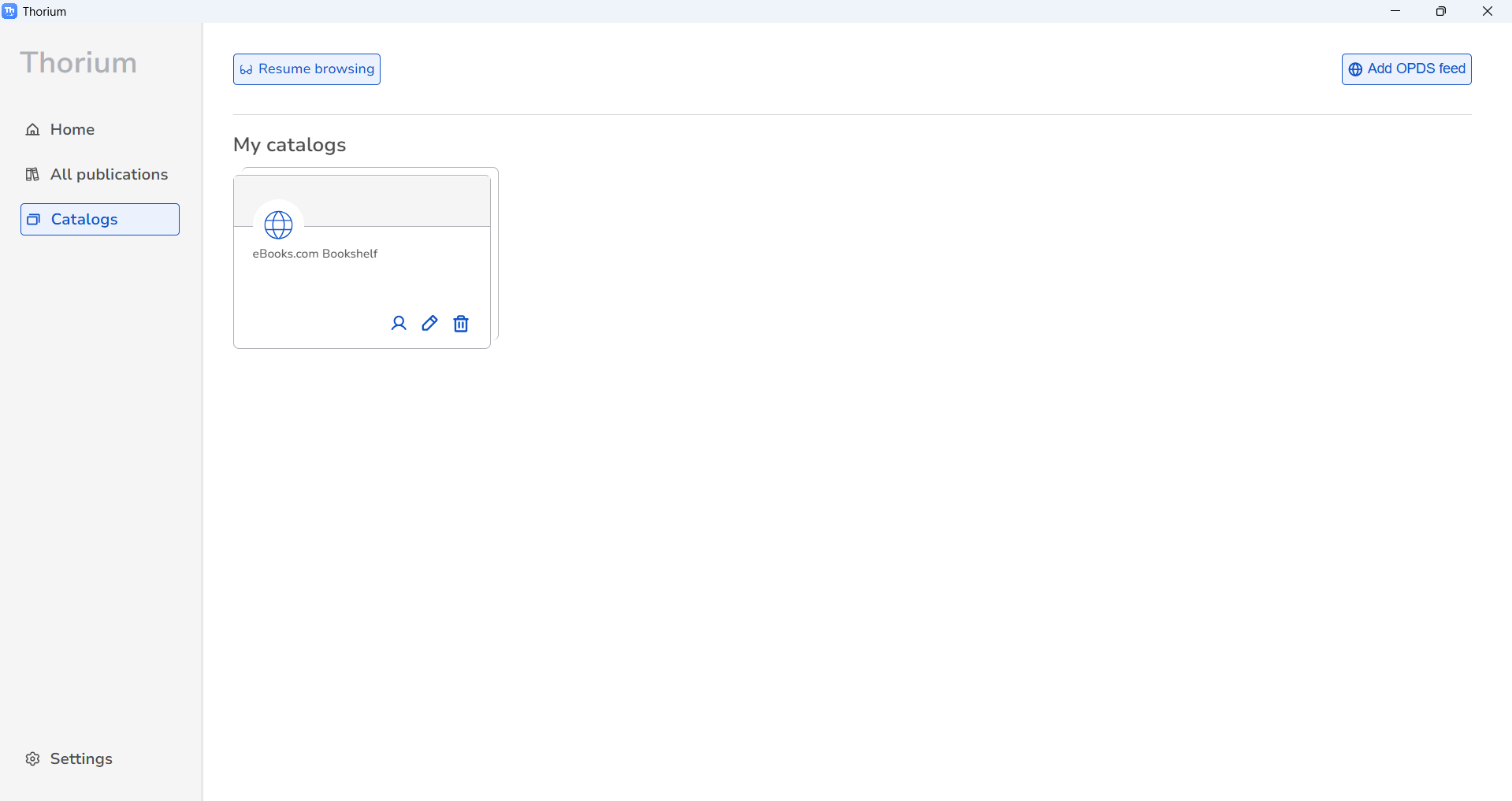Delete the eBooks.com Bookshelf catalog with trash icon

click(461, 324)
